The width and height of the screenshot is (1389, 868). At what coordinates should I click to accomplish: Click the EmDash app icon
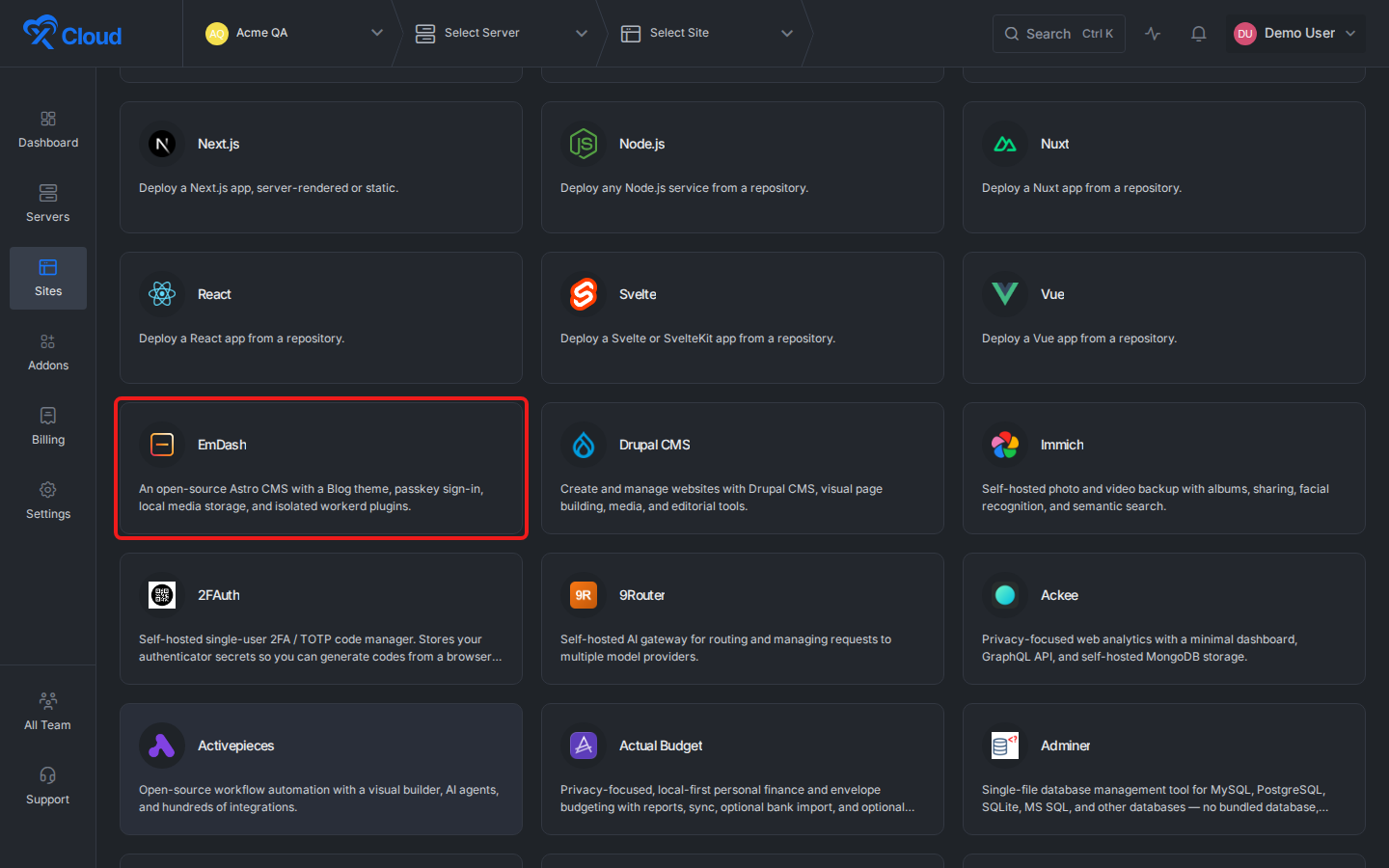pos(162,445)
